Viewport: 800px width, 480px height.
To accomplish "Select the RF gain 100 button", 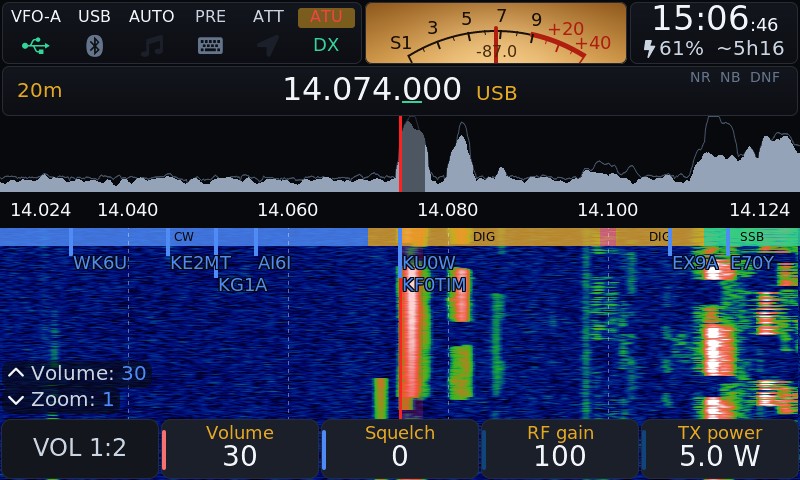I will click(560, 449).
